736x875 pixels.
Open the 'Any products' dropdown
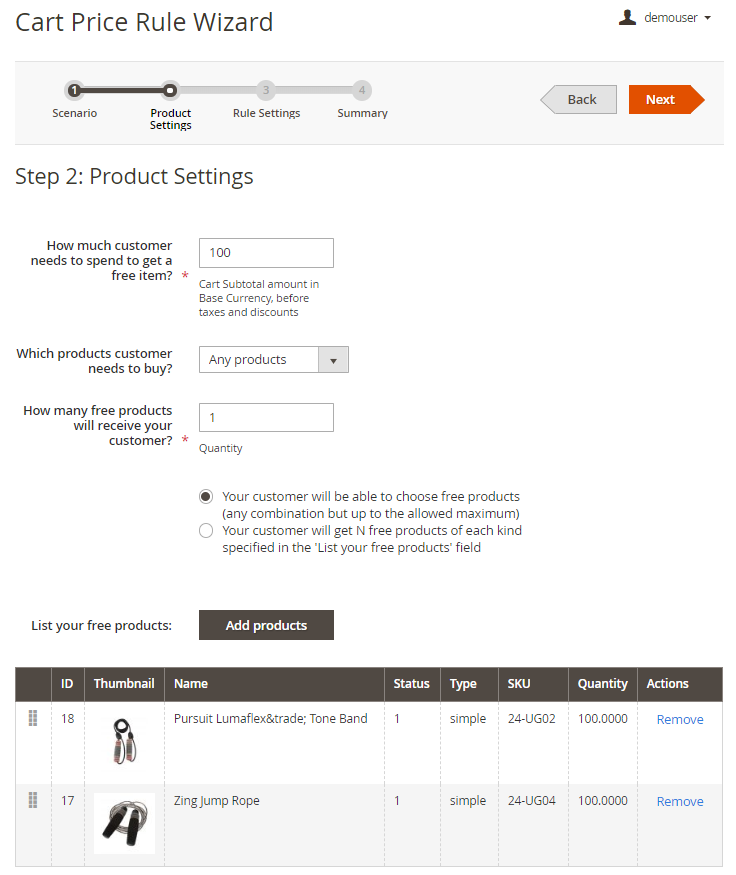click(259, 360)
